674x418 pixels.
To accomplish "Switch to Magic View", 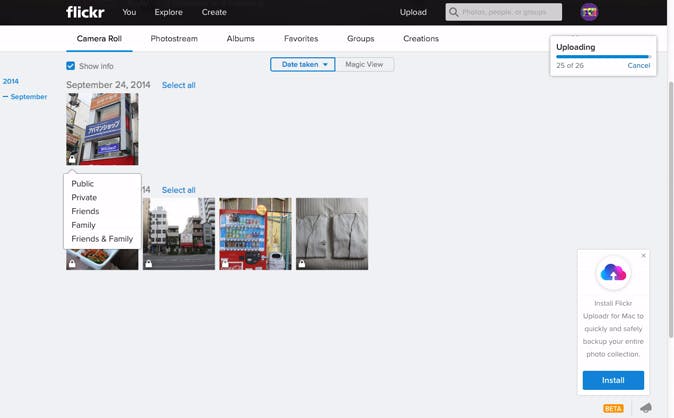I will point(364,65).
